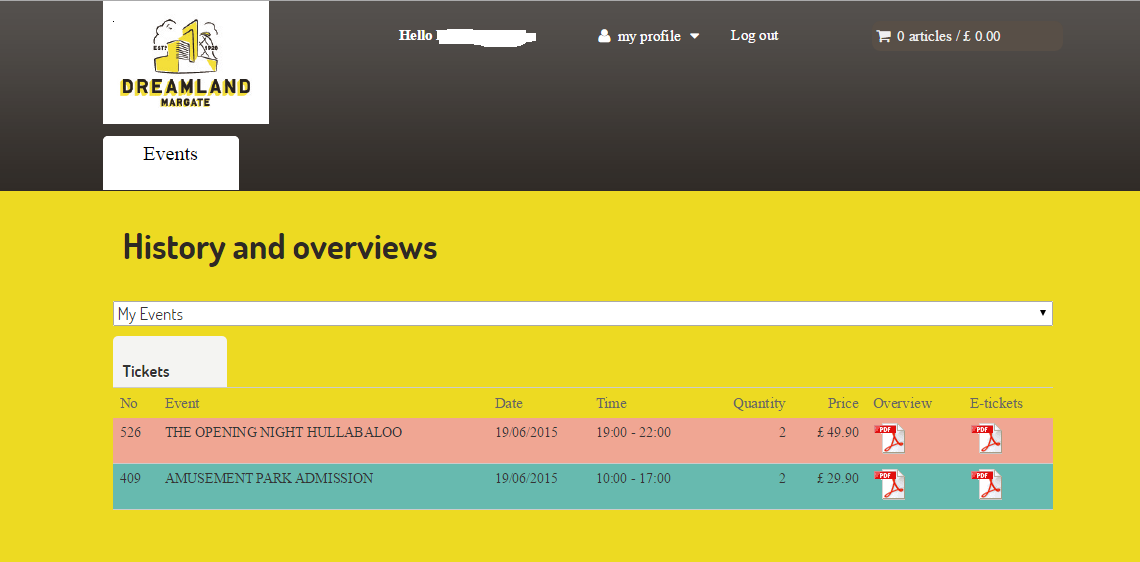Open the my profile menu
The image size is (1140, 562).
point(649,36)
